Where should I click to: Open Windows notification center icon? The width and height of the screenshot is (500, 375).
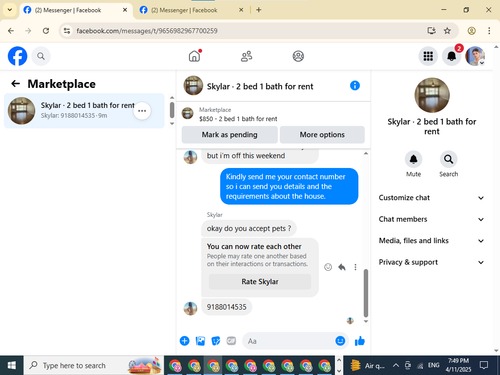[x=484, y=365]
